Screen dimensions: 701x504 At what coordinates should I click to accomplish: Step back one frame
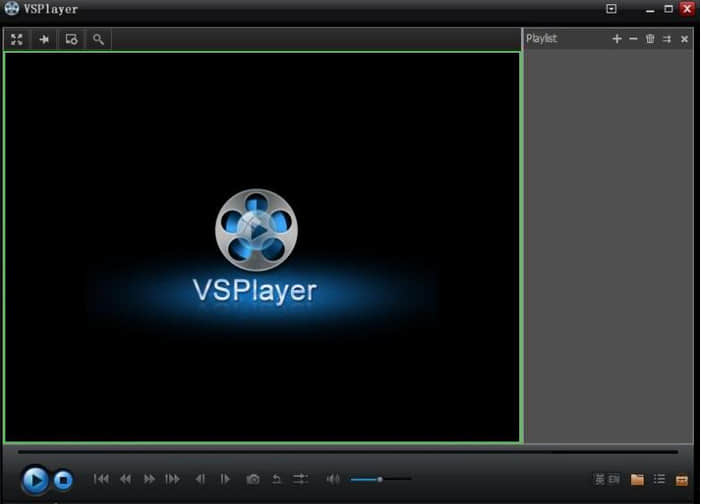tap(201, 479)
